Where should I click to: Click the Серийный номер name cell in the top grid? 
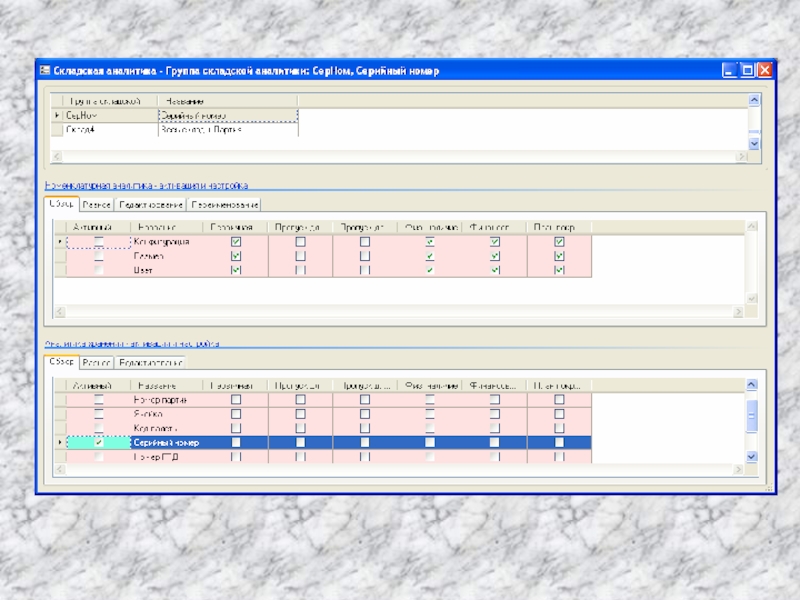point(228,115)
